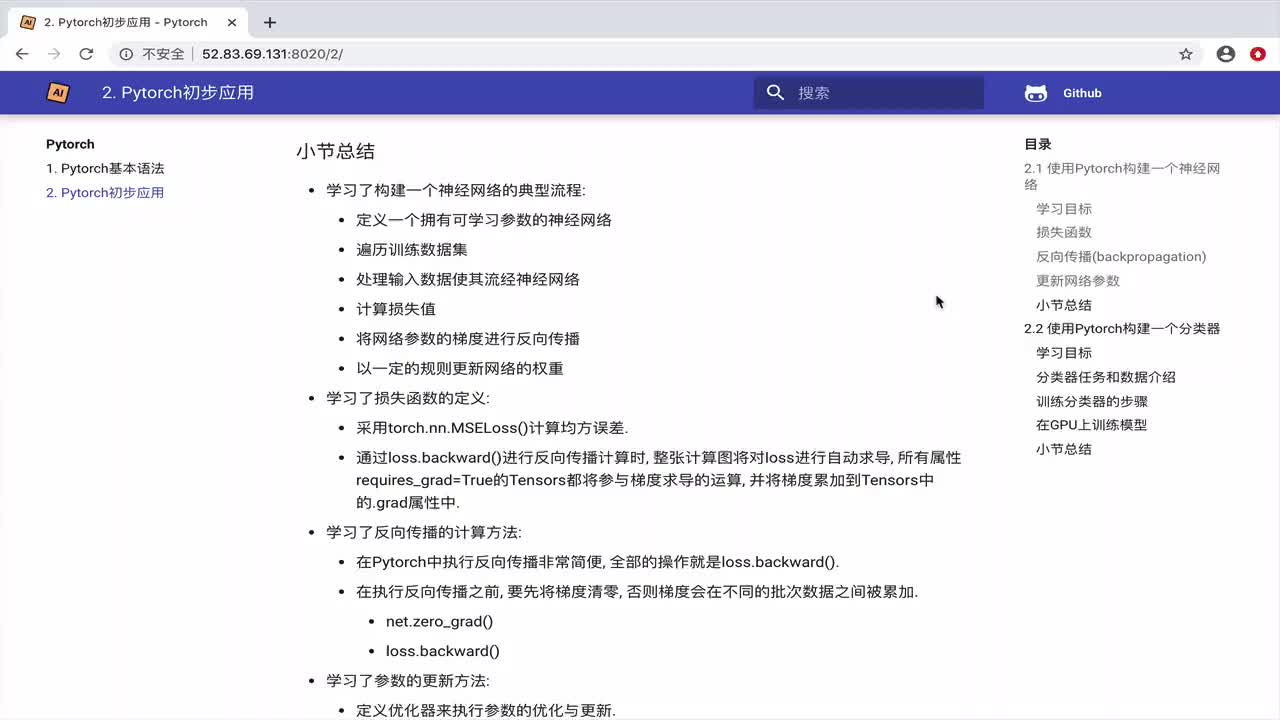Jump to 在GPU上训练模型 in contents
Viewport: 1280px width, 720px height.
(1092, 425)
